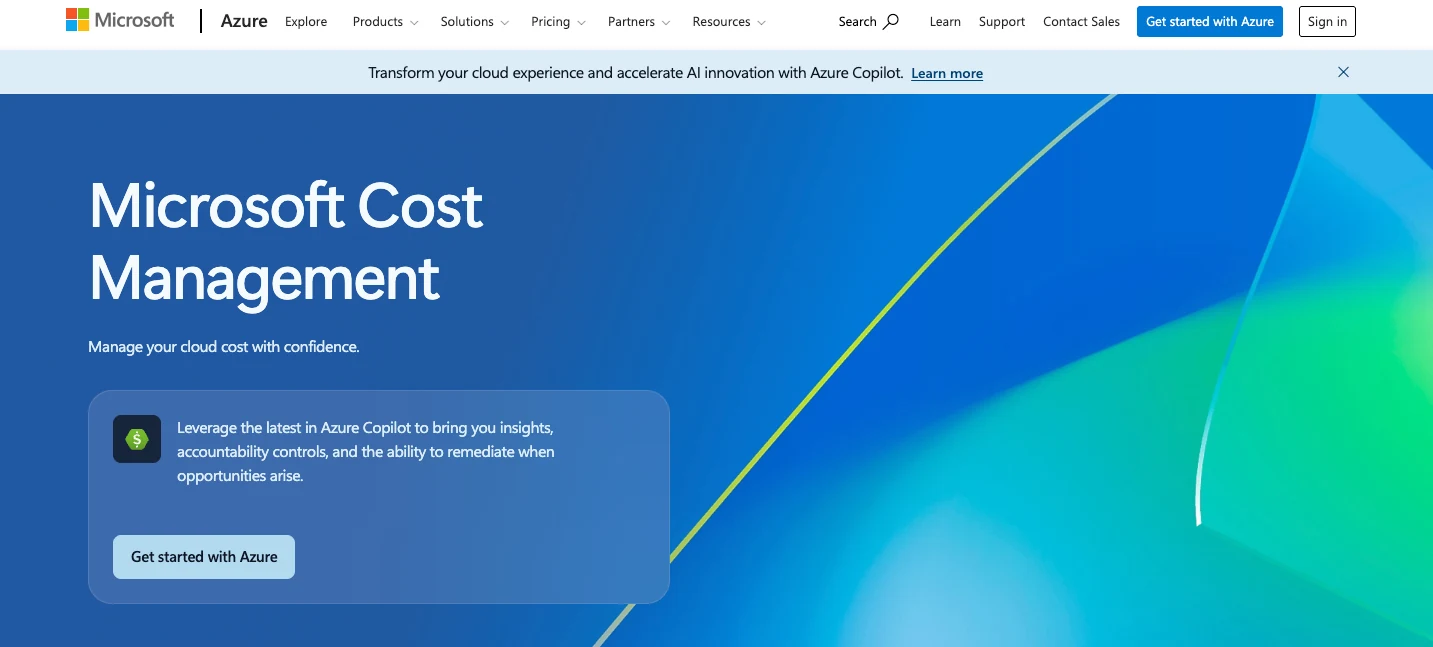Click the Search magnifier icon
The width and height of the screenshot is (1433, 647).
click(x=891, y=21)
